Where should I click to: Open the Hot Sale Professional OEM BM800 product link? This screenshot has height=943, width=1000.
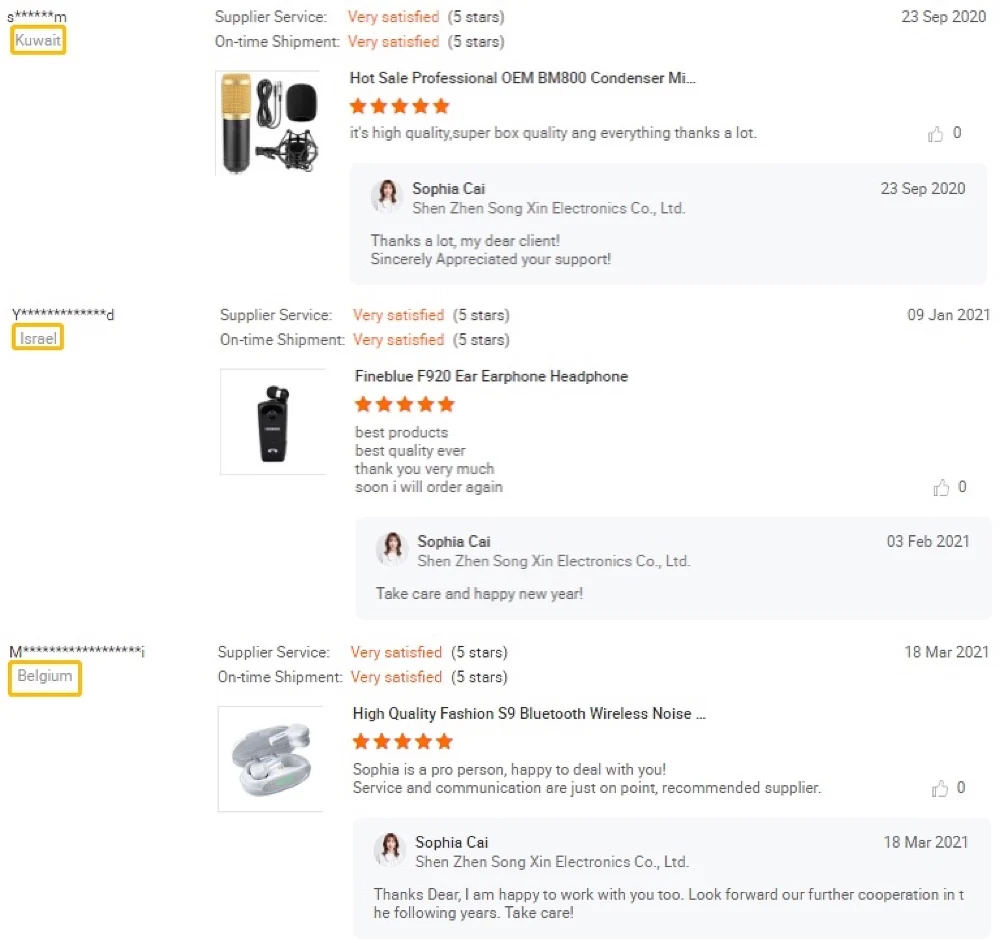click(x=522, y=78)
